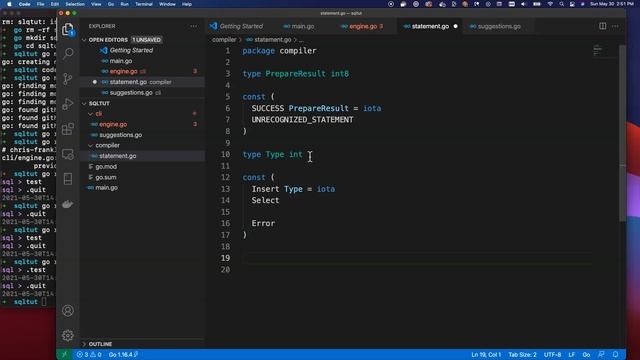Open go.sum file in explorer

tap(142, 177)
